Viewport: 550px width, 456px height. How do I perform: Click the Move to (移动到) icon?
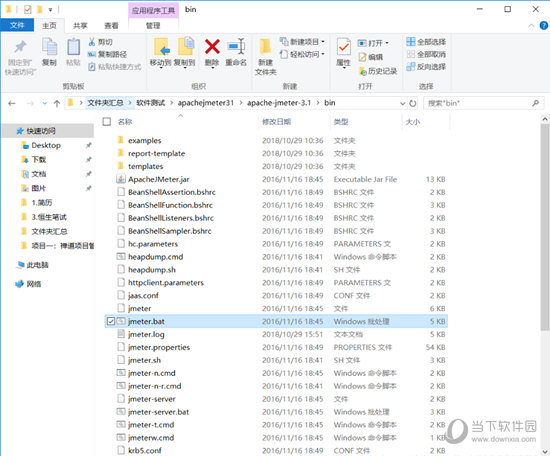161,47
